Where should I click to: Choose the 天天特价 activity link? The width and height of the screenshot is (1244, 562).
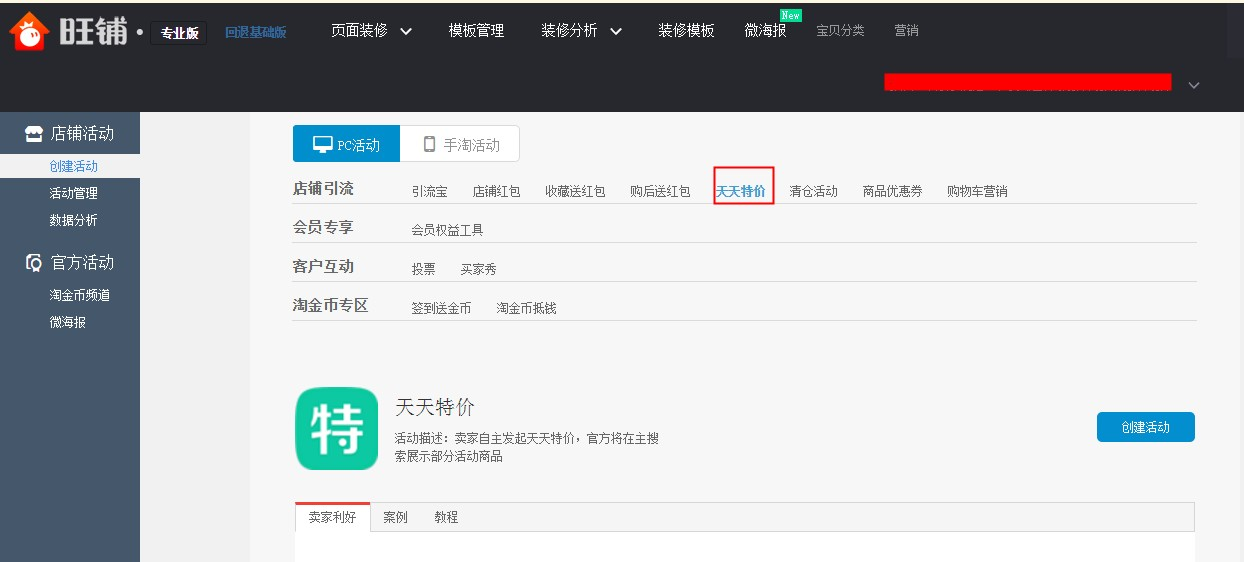(741, 191)
